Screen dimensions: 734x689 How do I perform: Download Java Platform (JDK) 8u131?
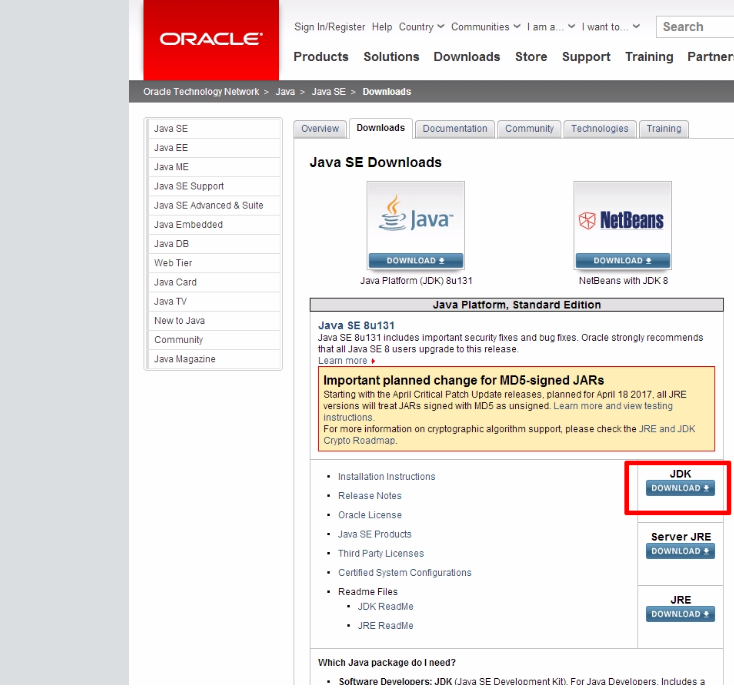pos(416,261)
